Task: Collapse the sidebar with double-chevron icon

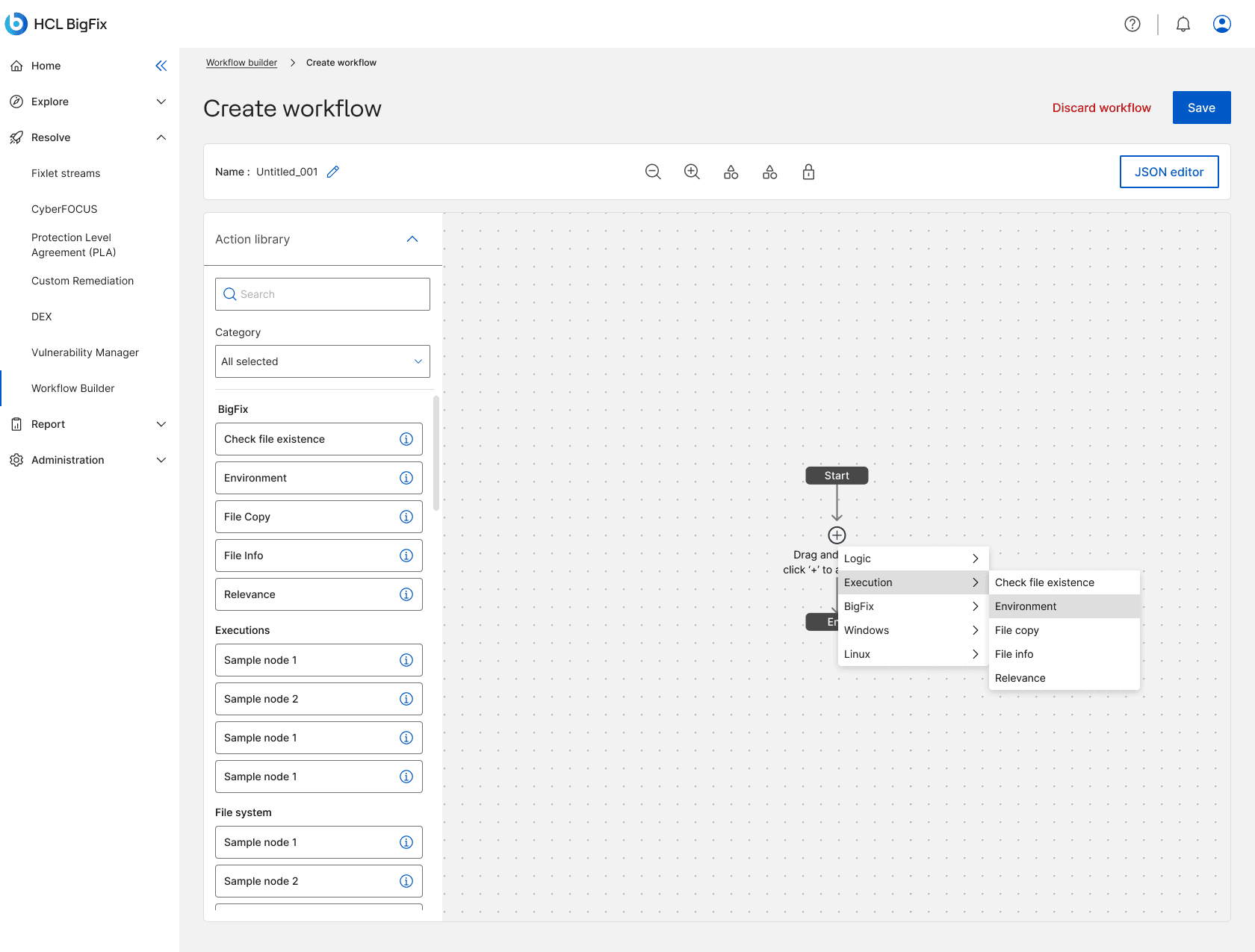Action: coord(161,66)
